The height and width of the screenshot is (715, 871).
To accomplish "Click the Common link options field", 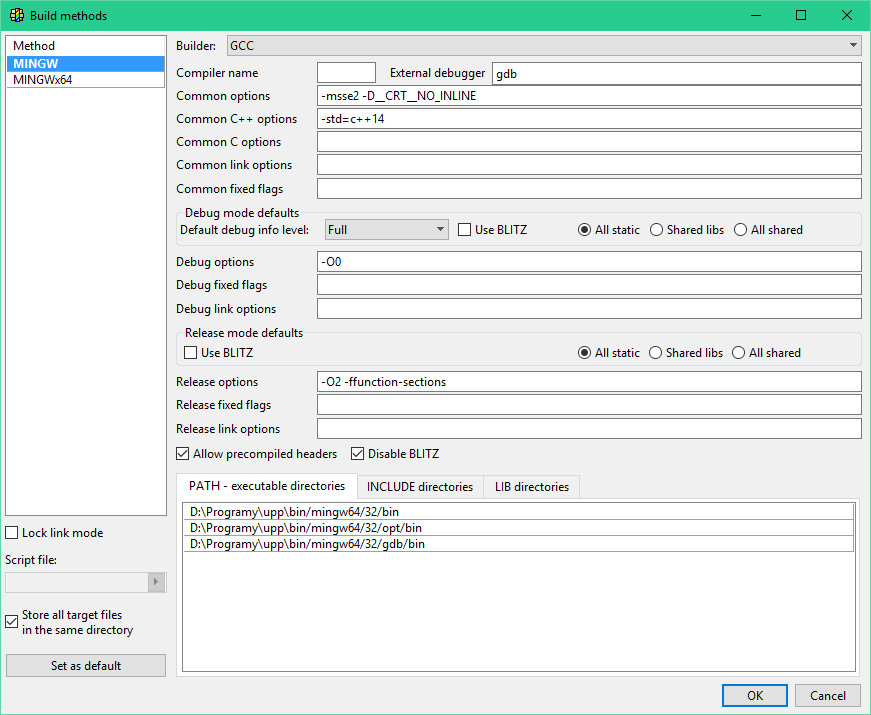I will click(x=588, y=165).
